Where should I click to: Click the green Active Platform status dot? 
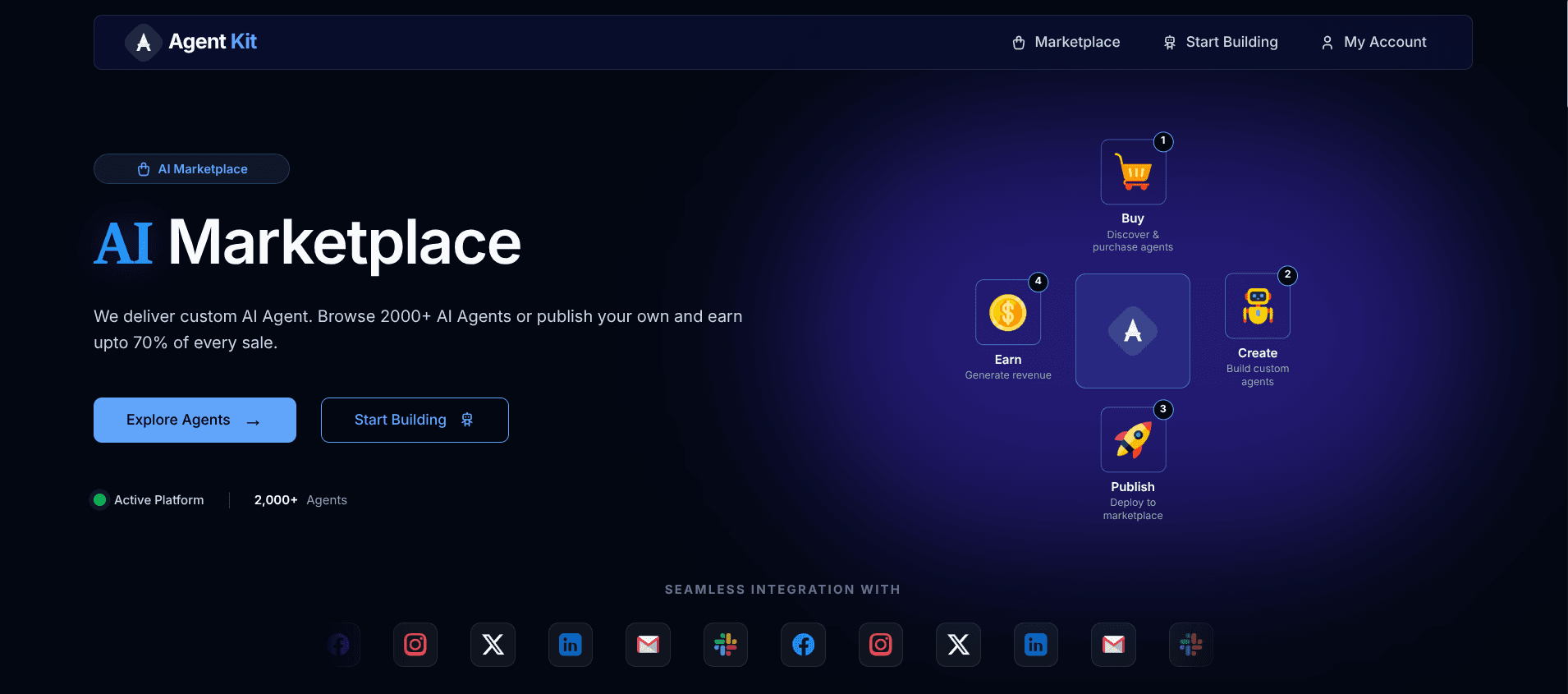(x=99, y=499)
